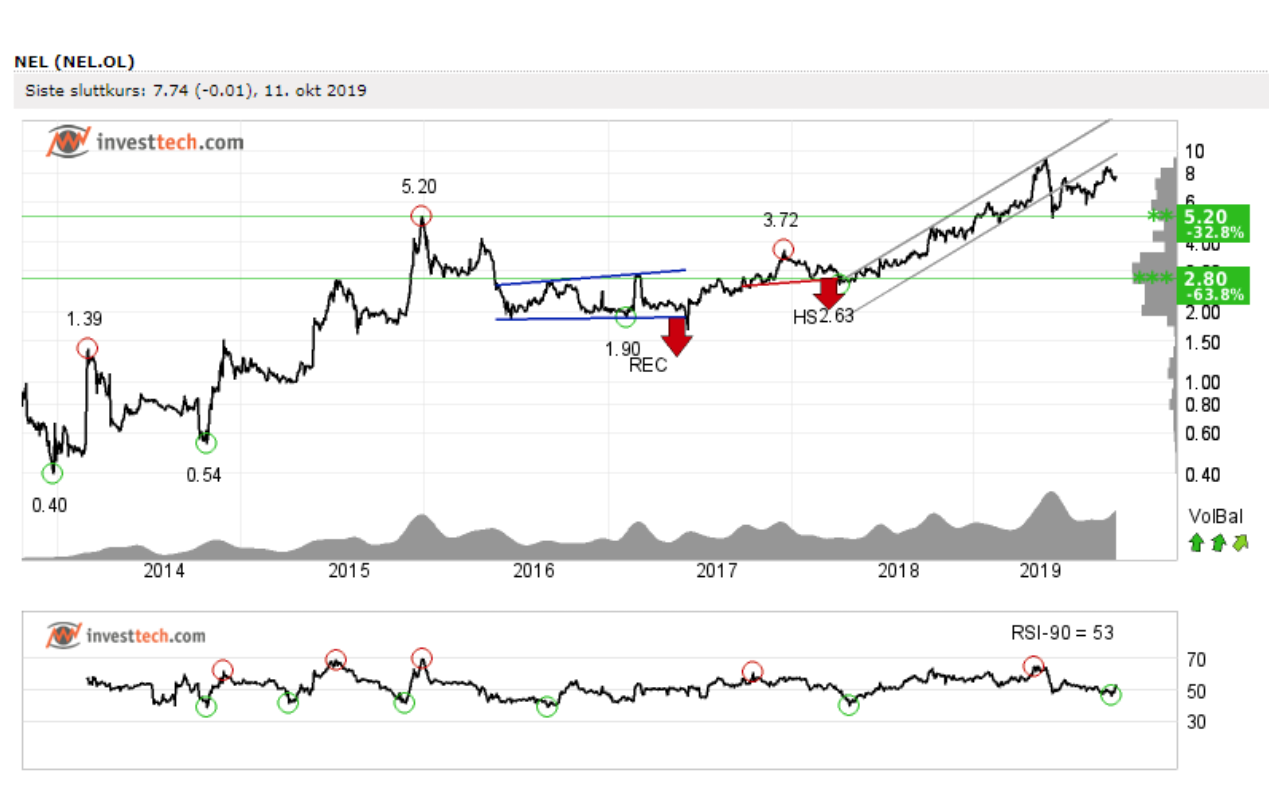Click the green circle at the 0.40 low

pos(52,473)
